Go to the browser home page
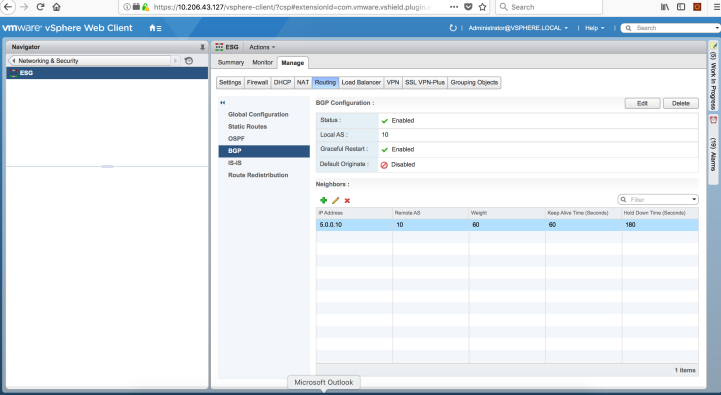721x395 pixels. (x=56, y=7)
